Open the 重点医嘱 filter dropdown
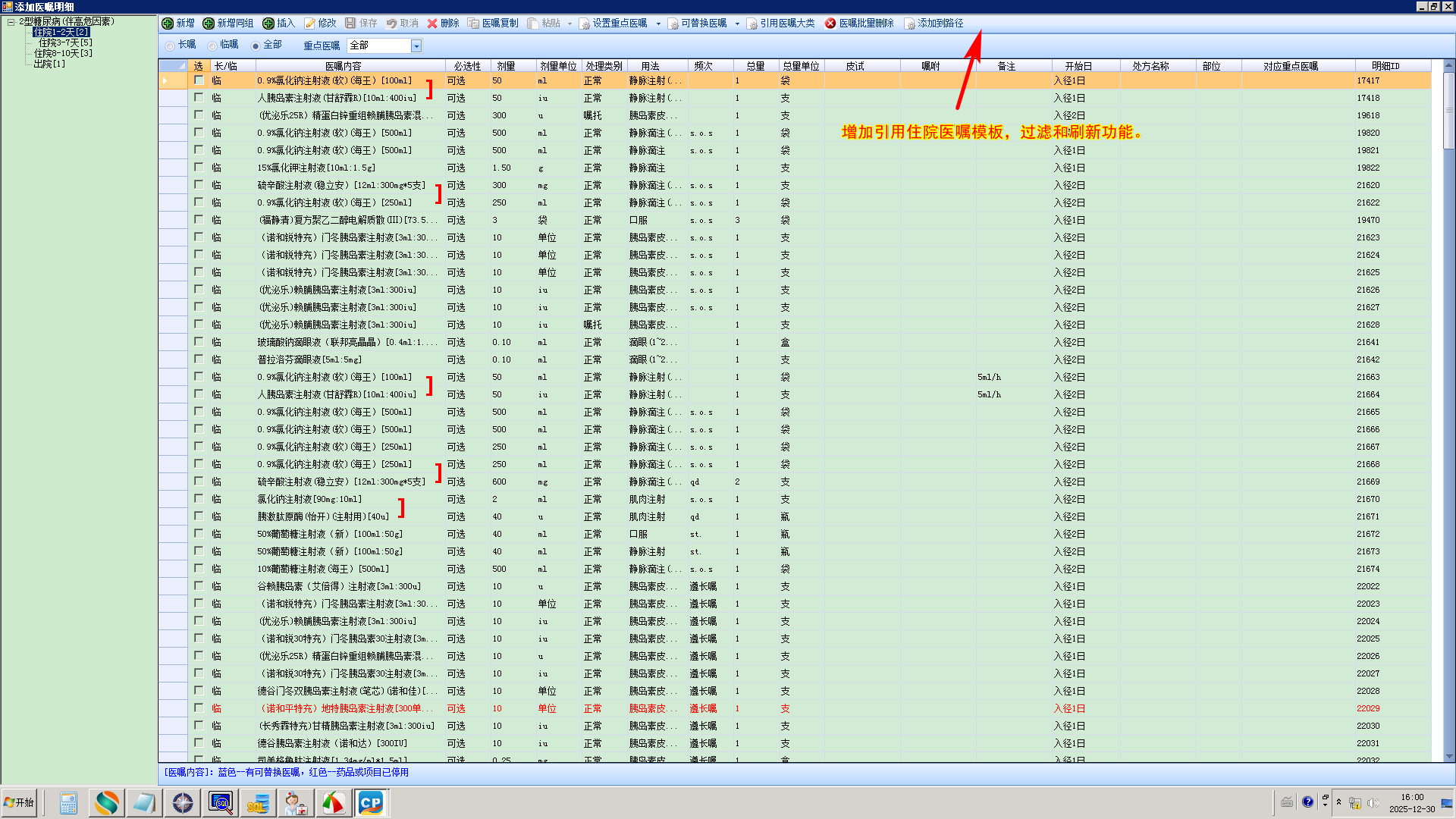The width and height of the screenshot is (1456, 819). click(x=416, y=46)
